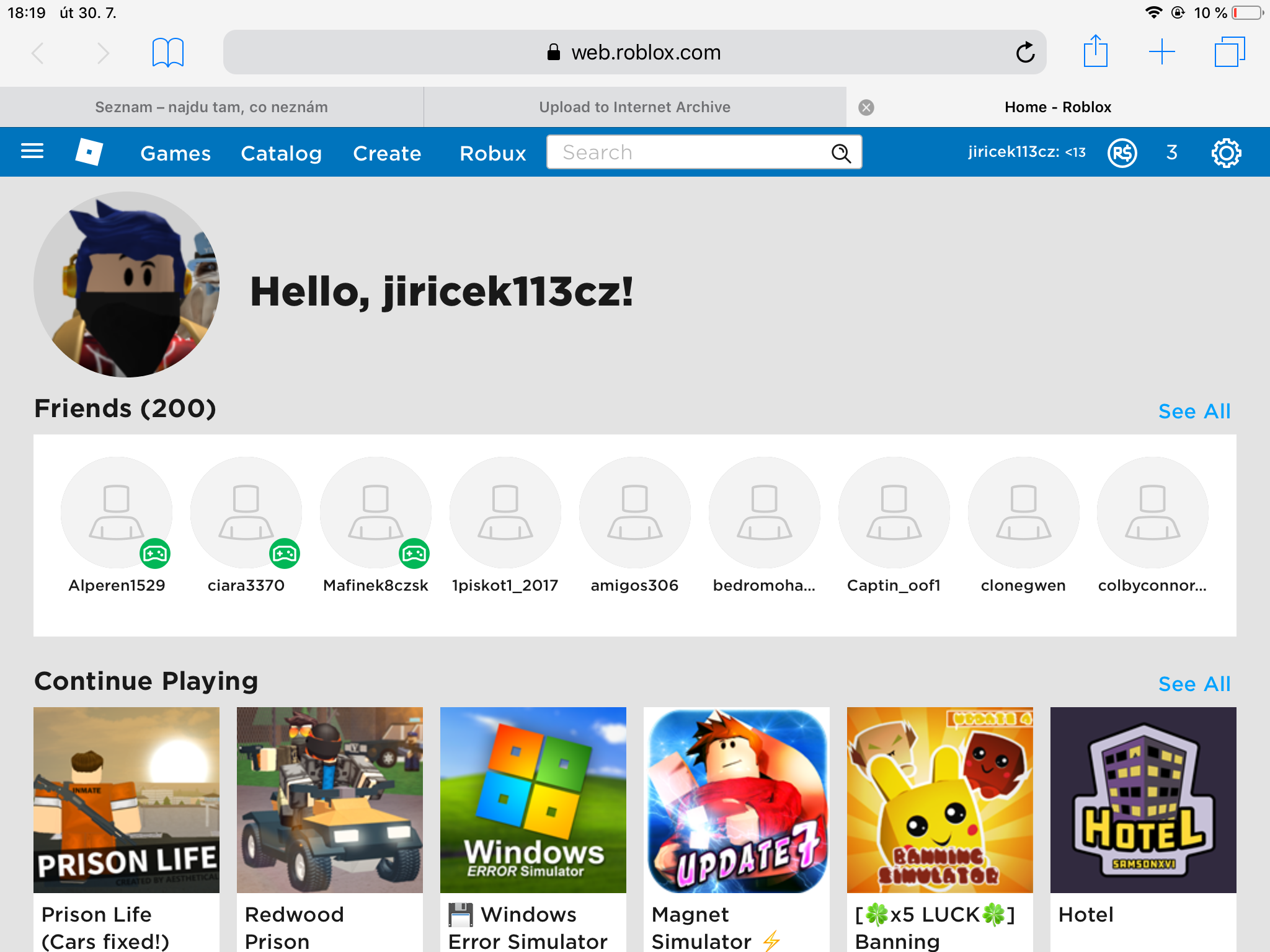Open Hotel game thumbnail

[x=1143, y=800]
